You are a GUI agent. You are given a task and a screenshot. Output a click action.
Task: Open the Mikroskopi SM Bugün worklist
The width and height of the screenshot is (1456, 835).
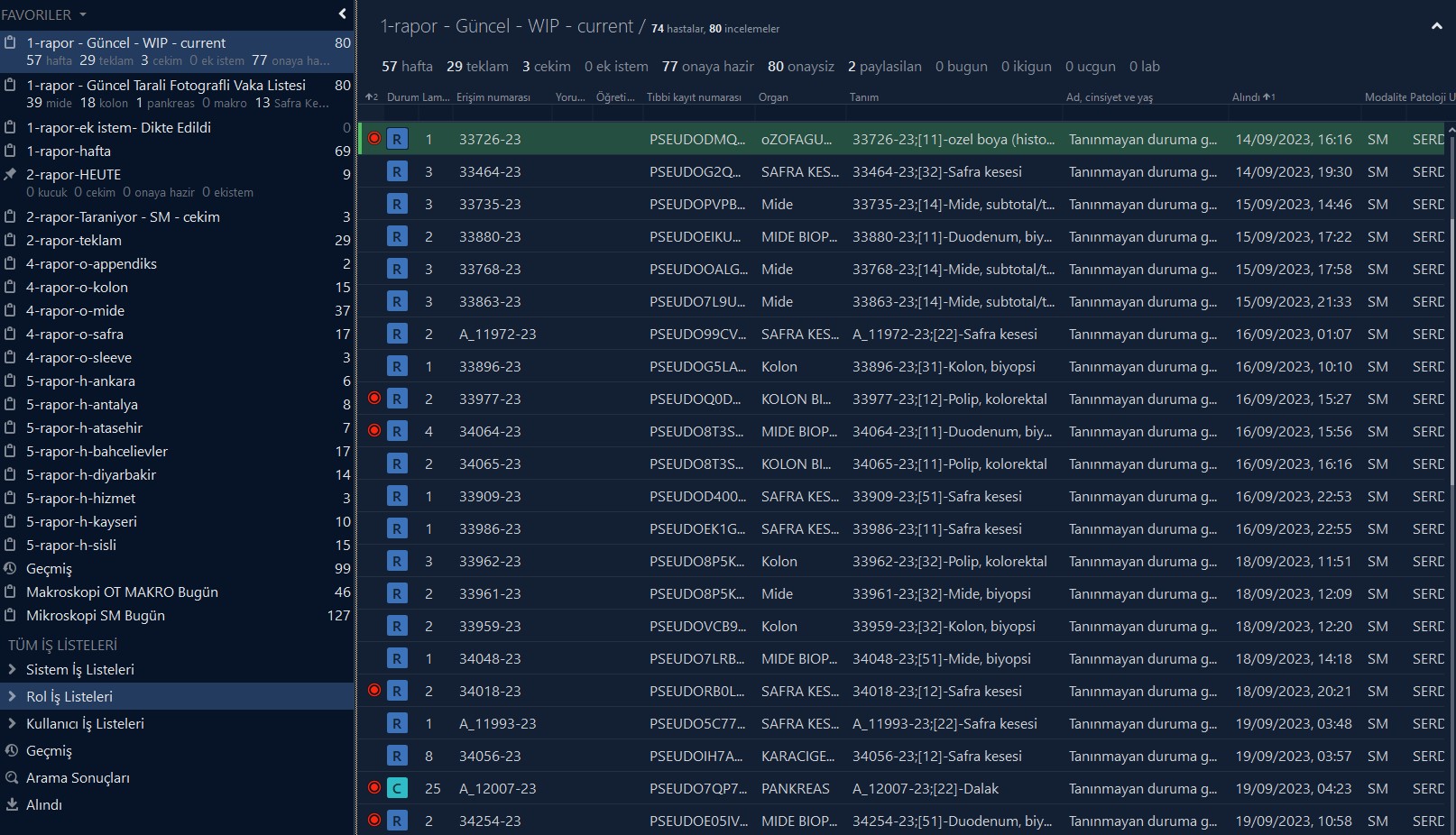tap(95, 615)
